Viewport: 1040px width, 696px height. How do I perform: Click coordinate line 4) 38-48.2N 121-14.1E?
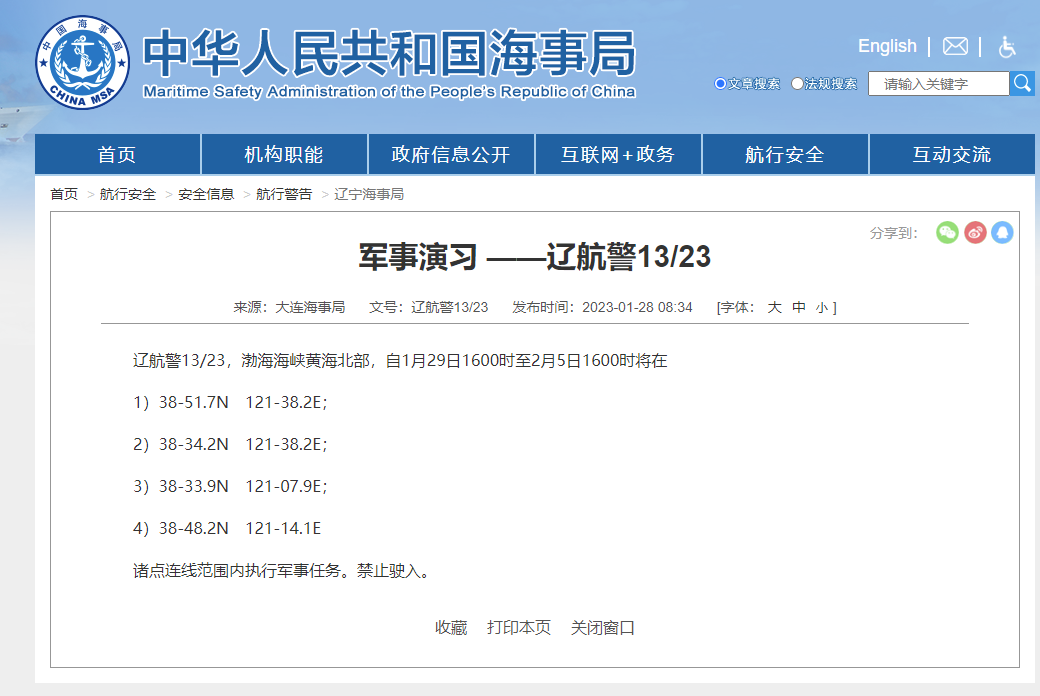click(227, 528)
